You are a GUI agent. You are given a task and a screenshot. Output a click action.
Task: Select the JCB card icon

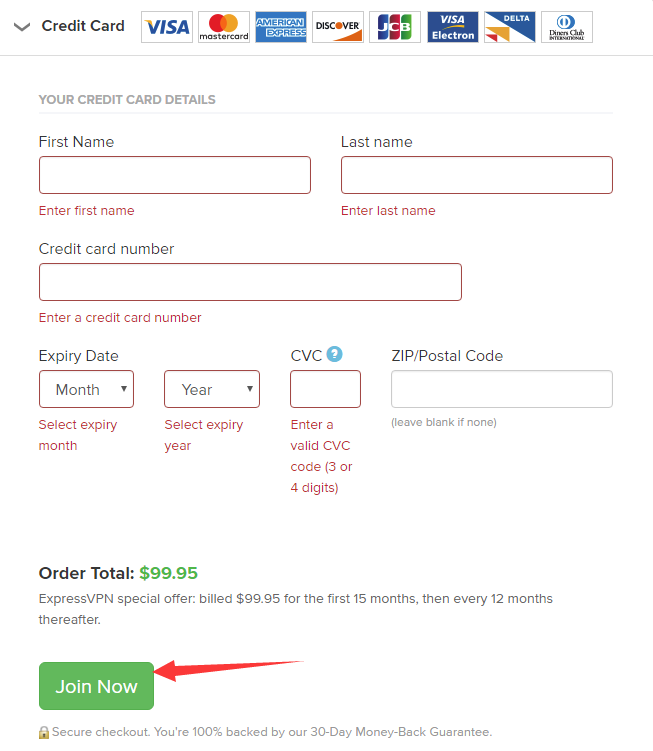395,27
